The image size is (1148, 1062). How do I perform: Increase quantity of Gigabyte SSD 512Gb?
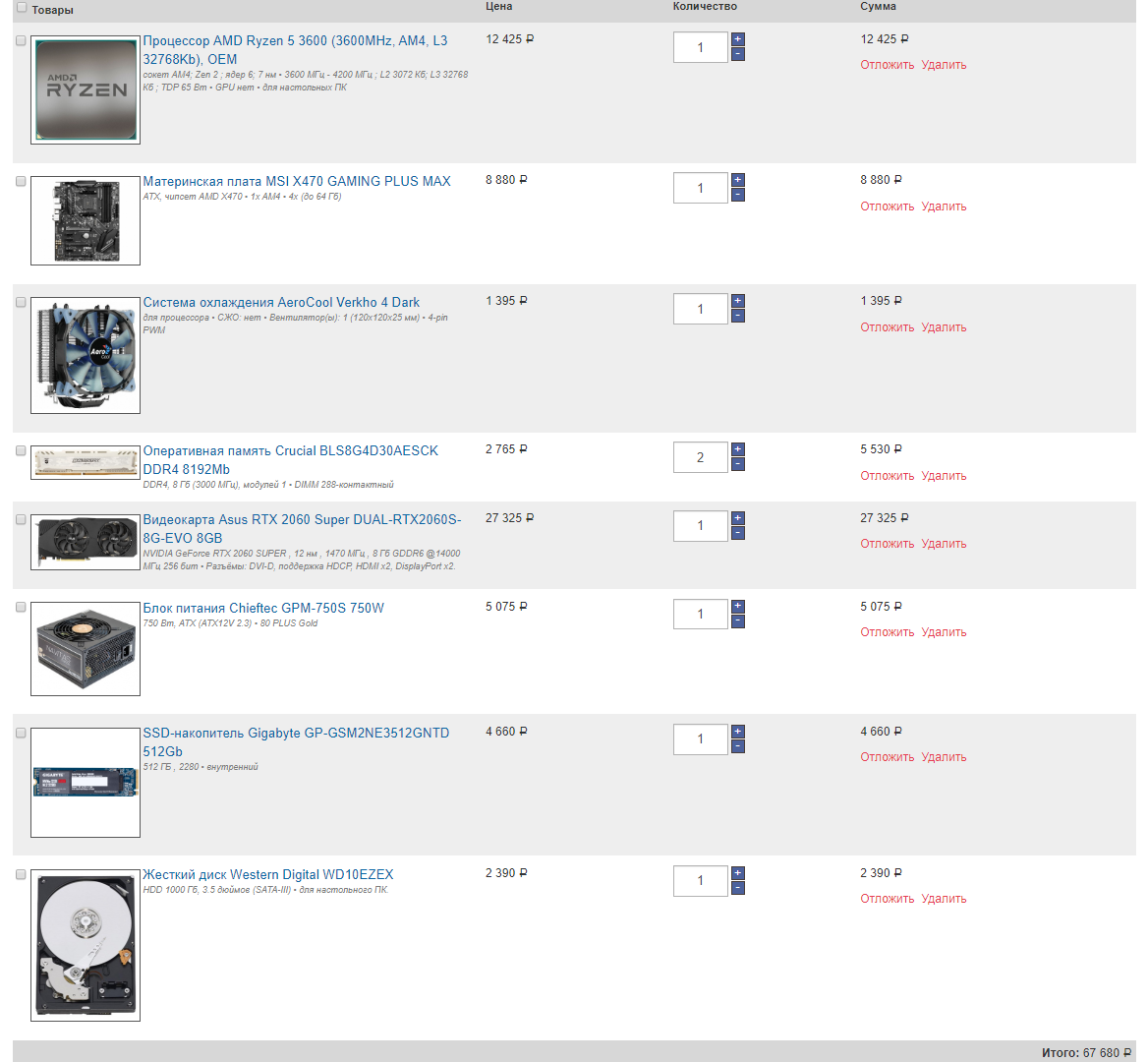tap(738, 732)
